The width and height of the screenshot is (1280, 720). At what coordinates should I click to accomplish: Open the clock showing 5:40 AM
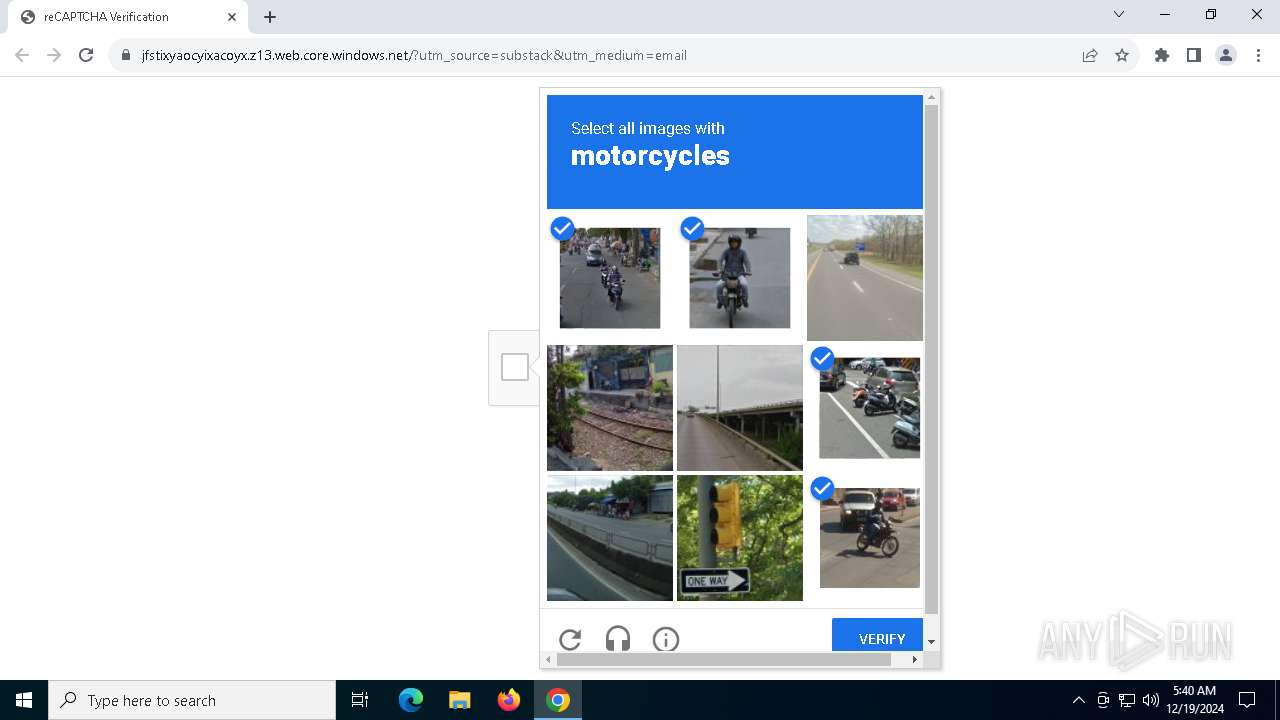tap(1194, 700)
